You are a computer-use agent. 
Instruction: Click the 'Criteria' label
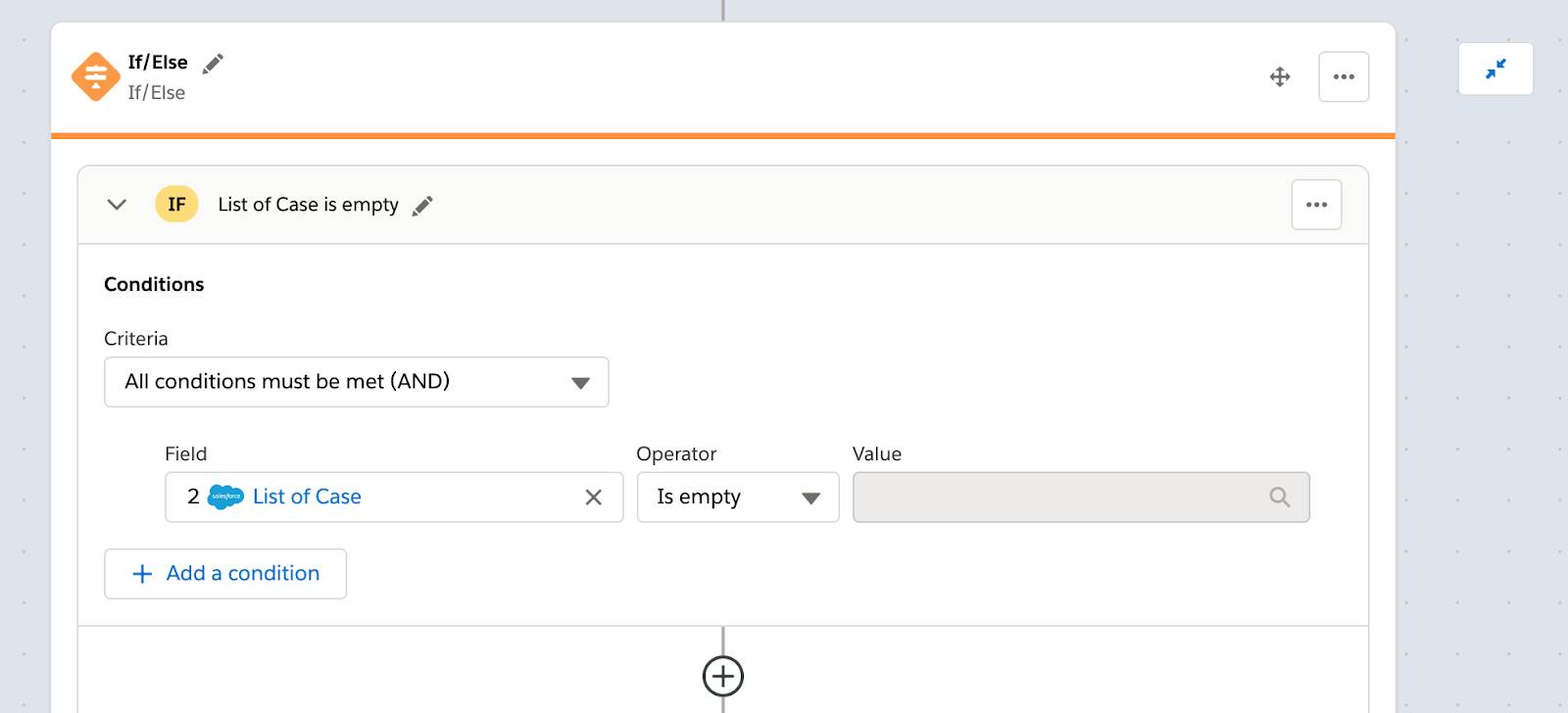click(136, 339)
